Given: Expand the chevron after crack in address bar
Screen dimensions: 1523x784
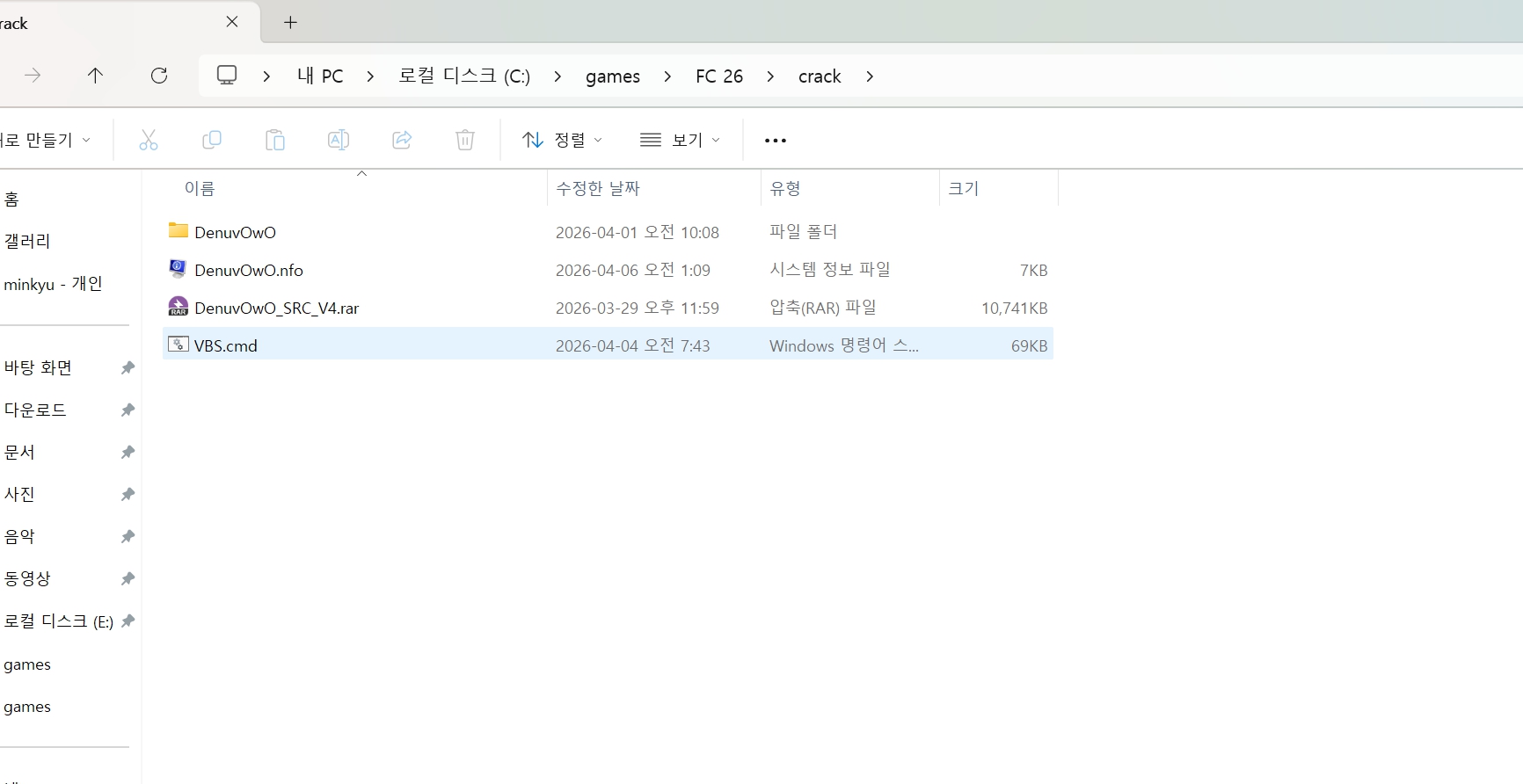Looking at the screenshot, I should click(870, 76).
